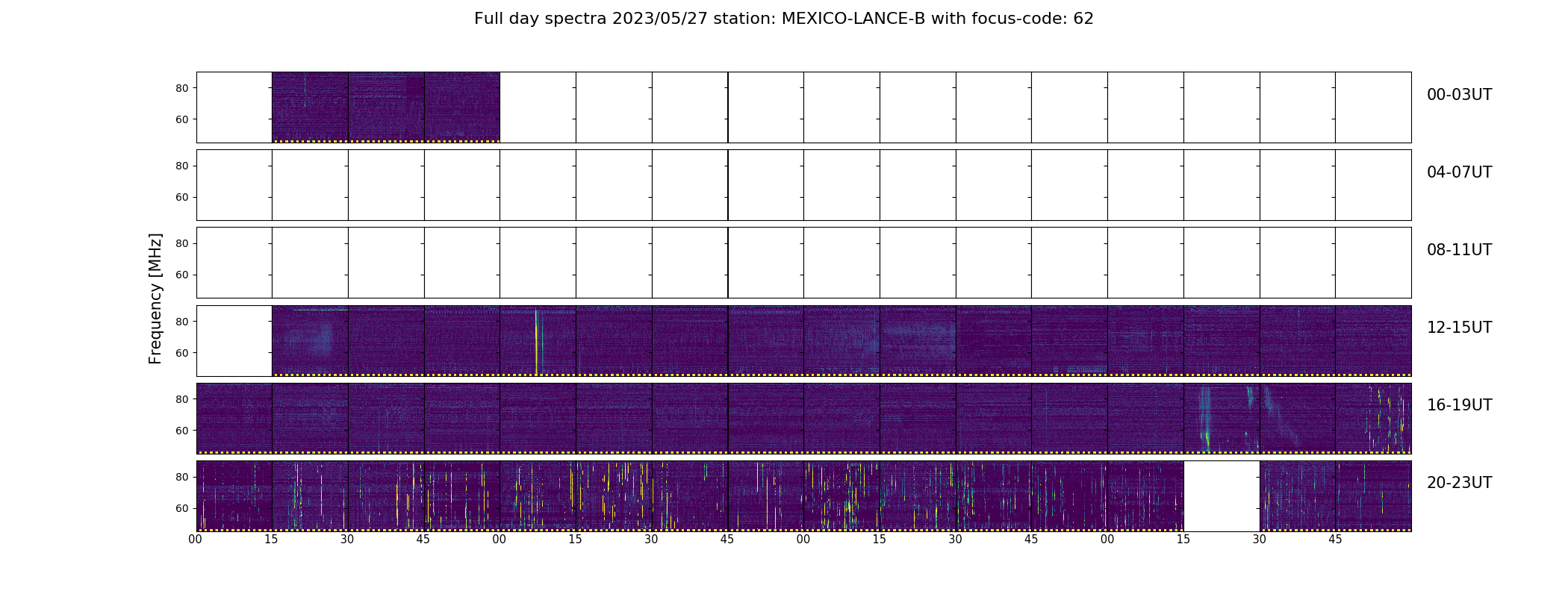Image resolution: width=1568 pixels, height=597 pixels.
Task: Select the 80 MHz tick of 20-23UT row
Action: [x=182, y=477]
